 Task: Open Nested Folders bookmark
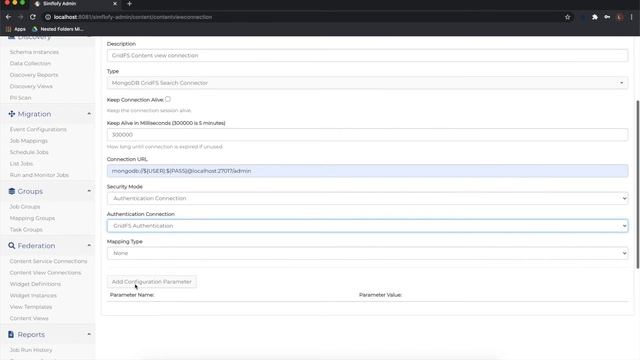tap(58, 29)
